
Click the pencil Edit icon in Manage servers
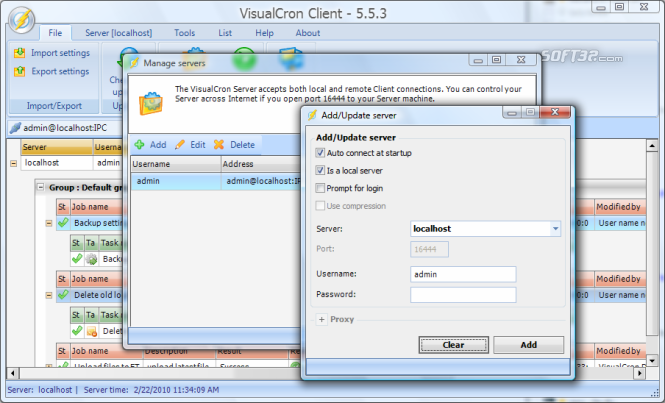tap(180, 145)
